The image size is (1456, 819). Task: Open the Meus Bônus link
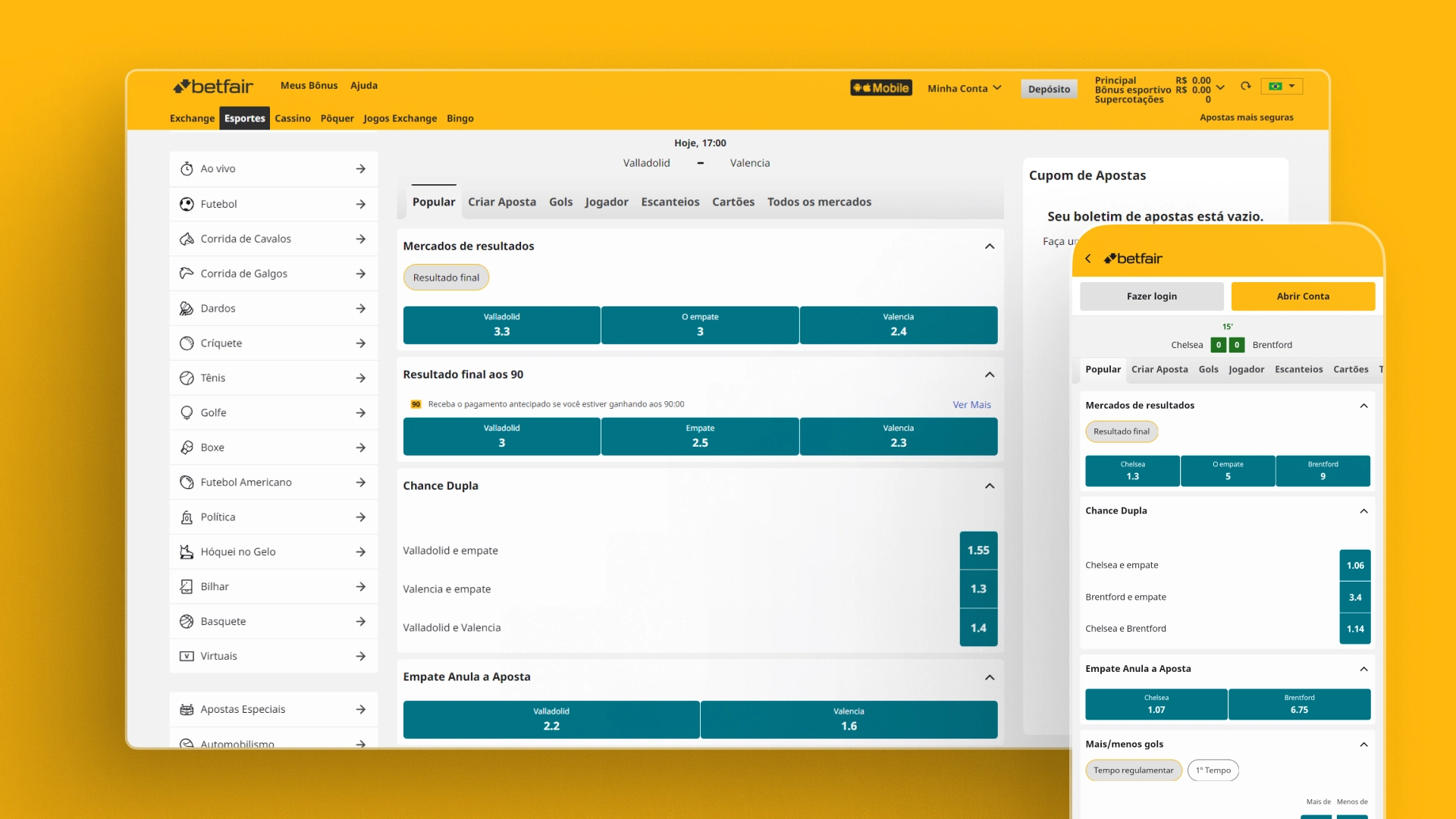point(309,86)
